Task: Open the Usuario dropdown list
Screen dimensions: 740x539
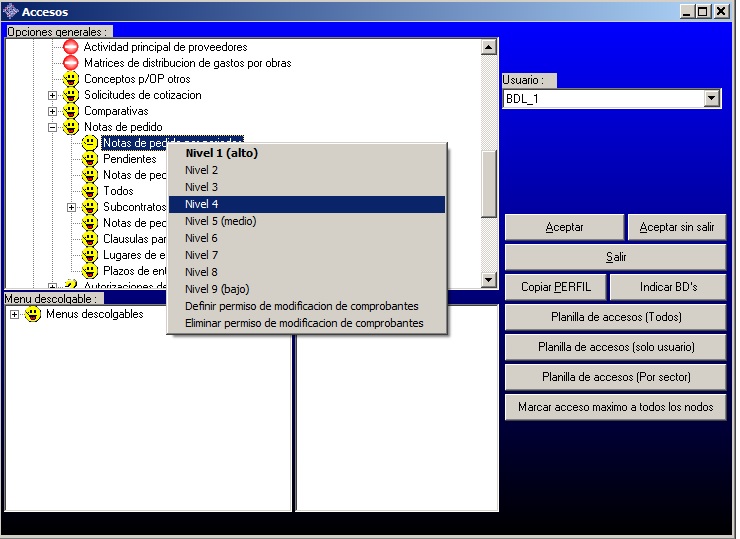Action: click(x=711, y=98)
